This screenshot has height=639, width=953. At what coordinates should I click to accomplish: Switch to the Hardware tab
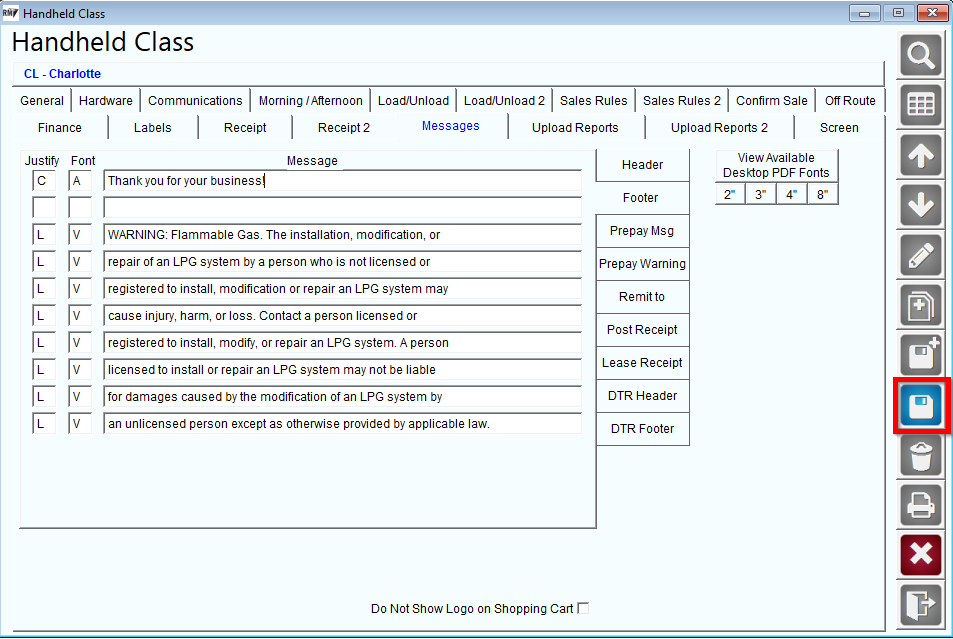pos(106,101)
